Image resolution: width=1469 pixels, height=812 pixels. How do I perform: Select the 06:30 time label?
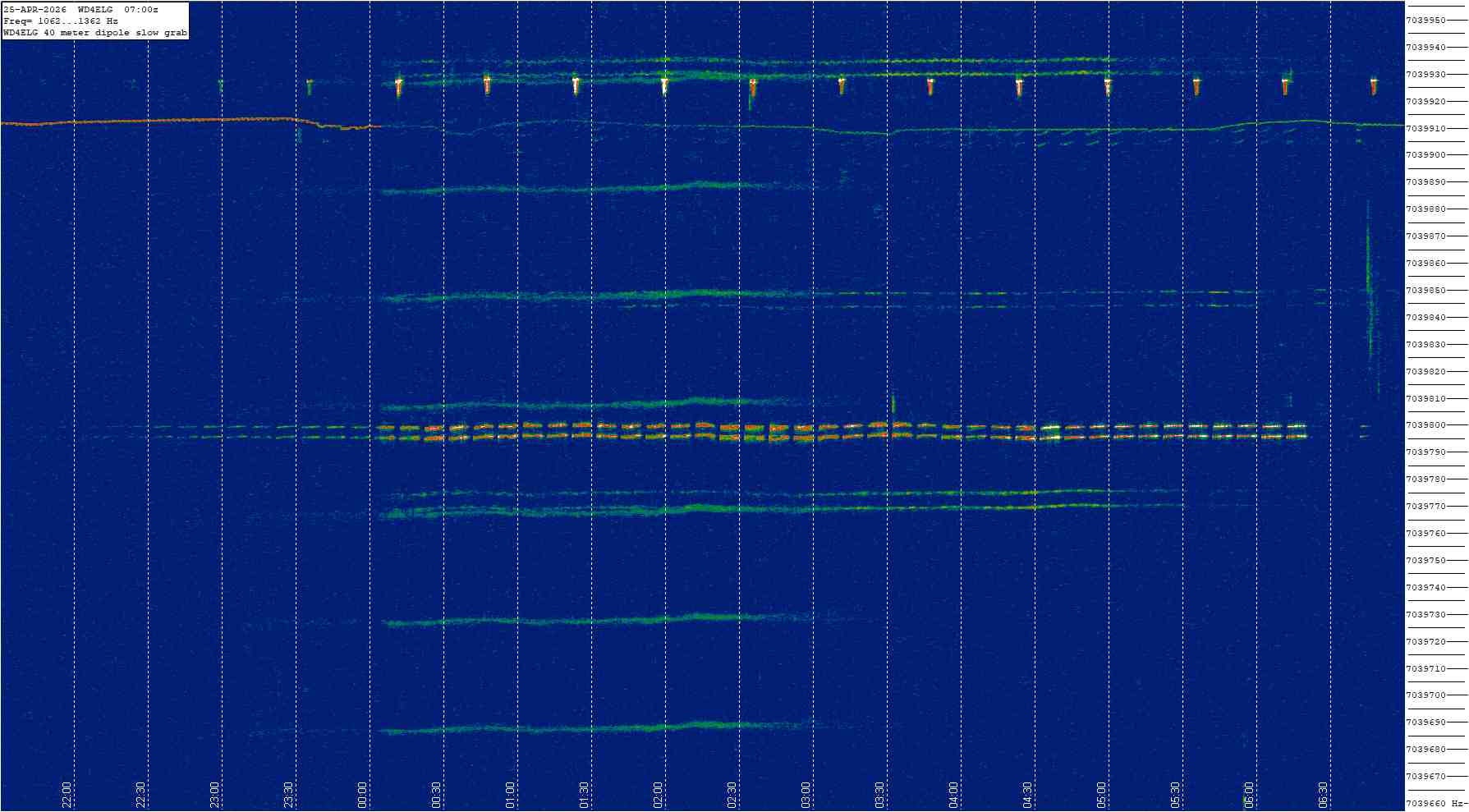pos(1323,794)
